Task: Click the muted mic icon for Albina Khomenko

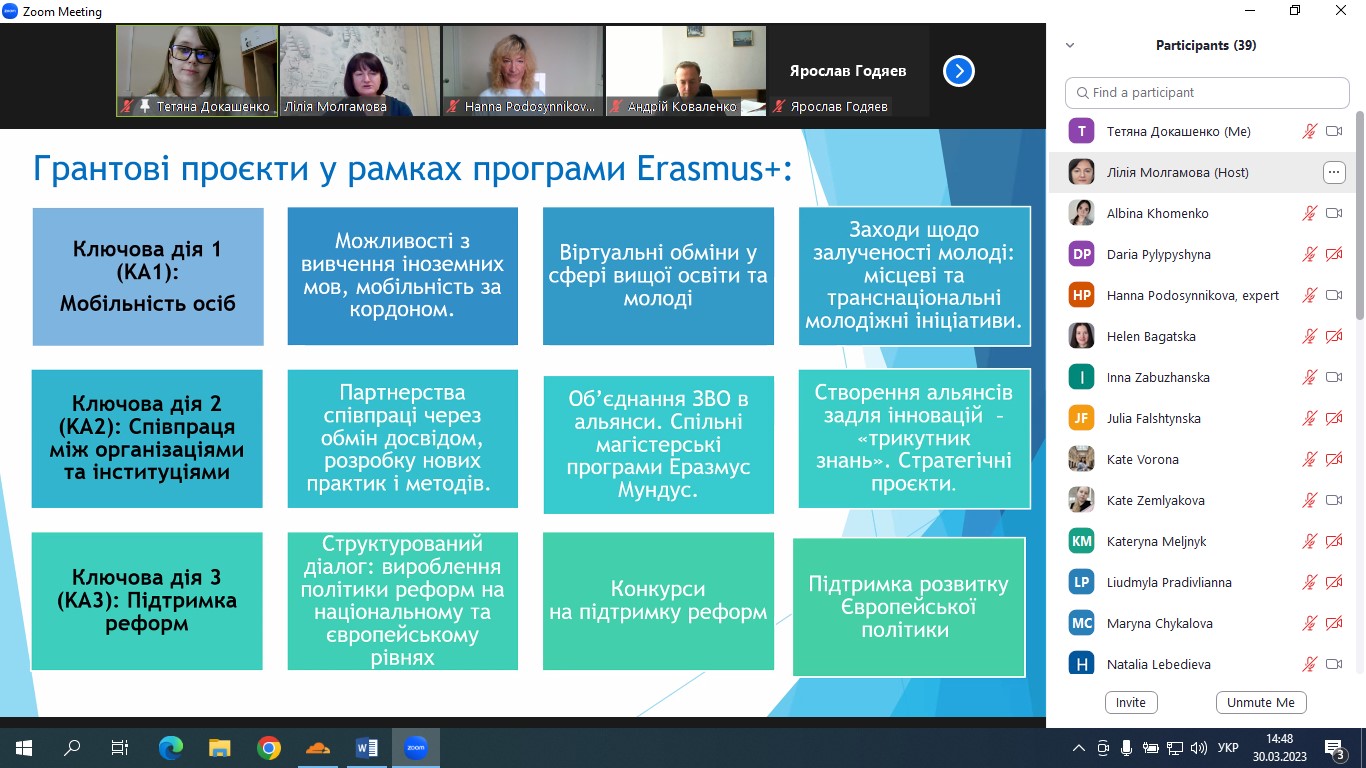Action: [x=1309, y=213]
